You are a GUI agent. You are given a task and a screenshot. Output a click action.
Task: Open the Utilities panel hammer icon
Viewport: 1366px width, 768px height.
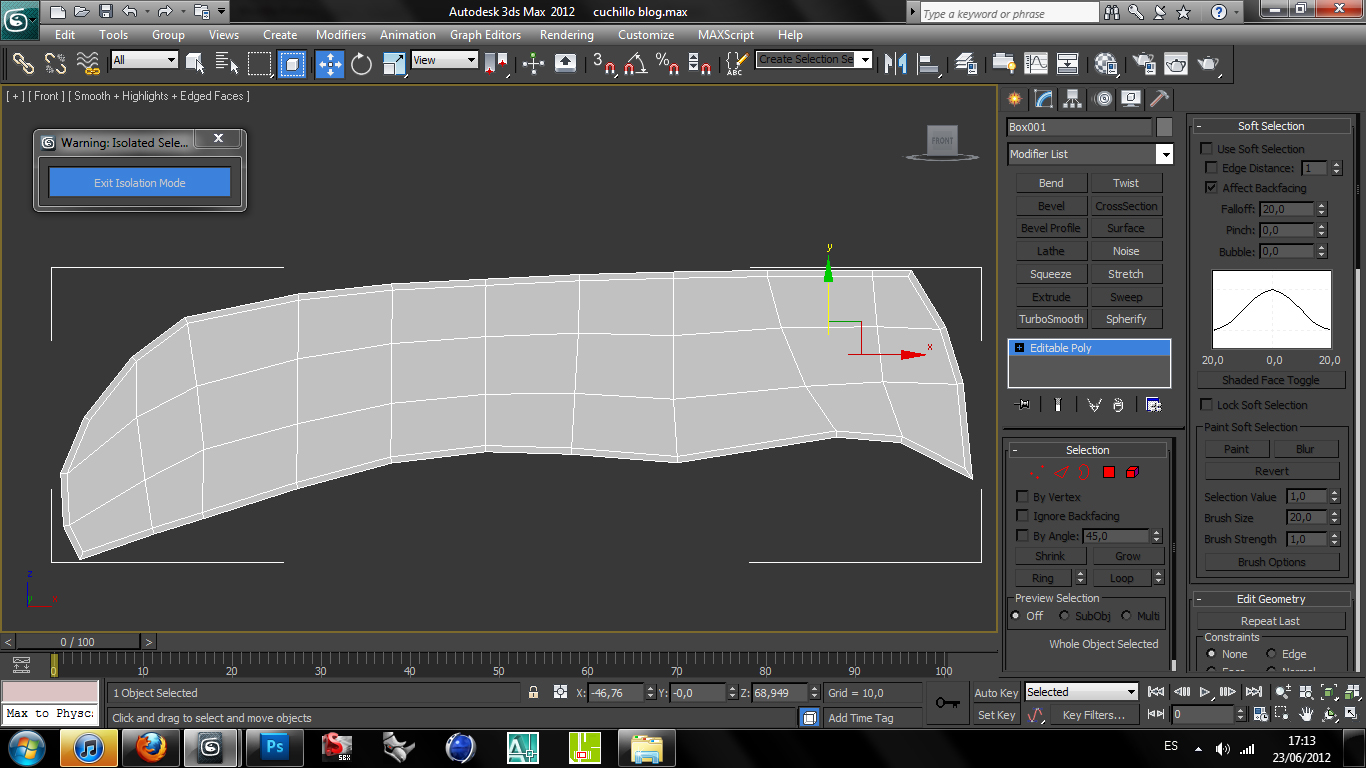[x=1158, y=99]
